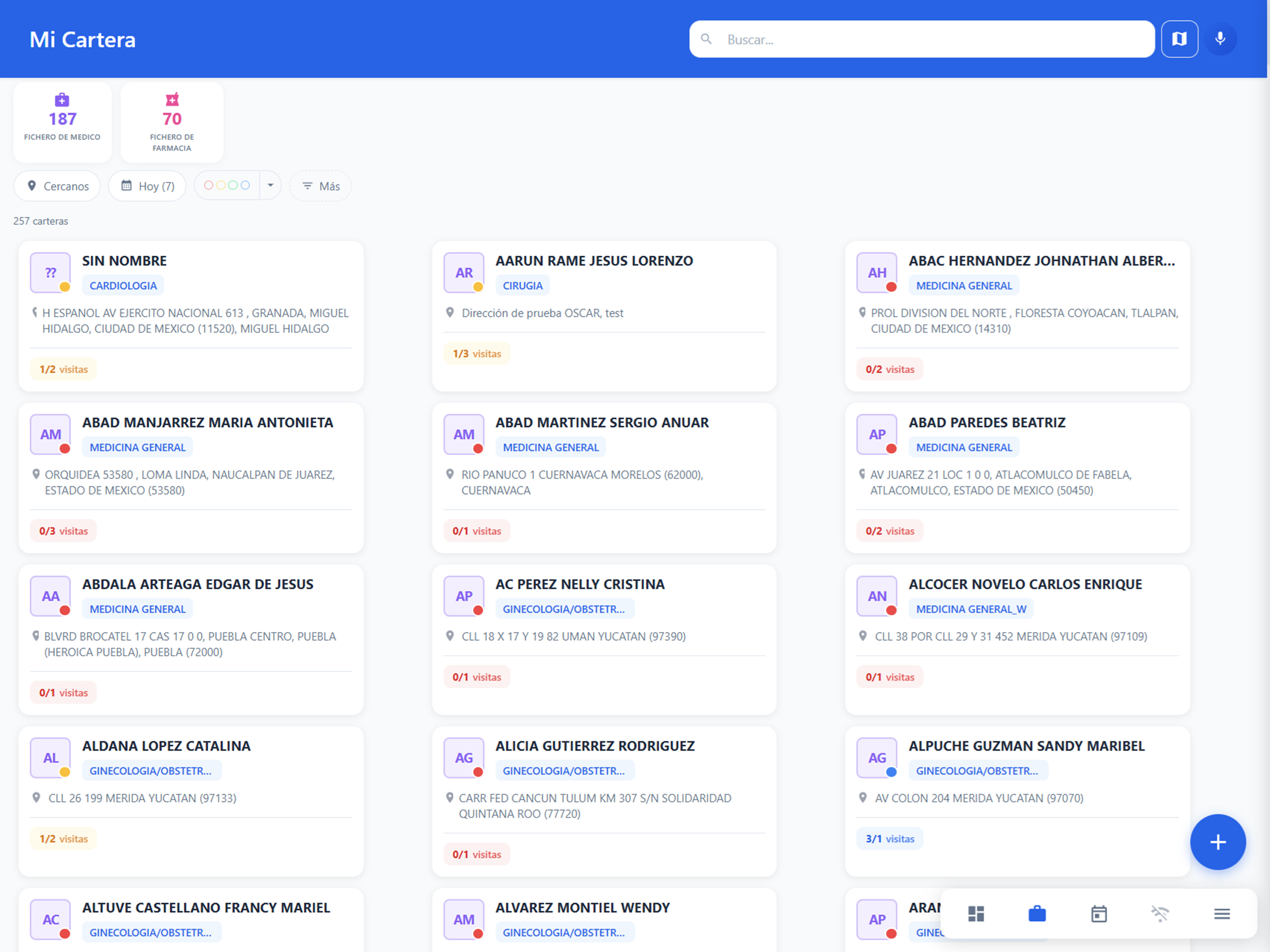This screenshot has width=1270, height=952.
Task: Click the AM avatar of Abad Manjarrez
Action: click(x=51, y=435)
